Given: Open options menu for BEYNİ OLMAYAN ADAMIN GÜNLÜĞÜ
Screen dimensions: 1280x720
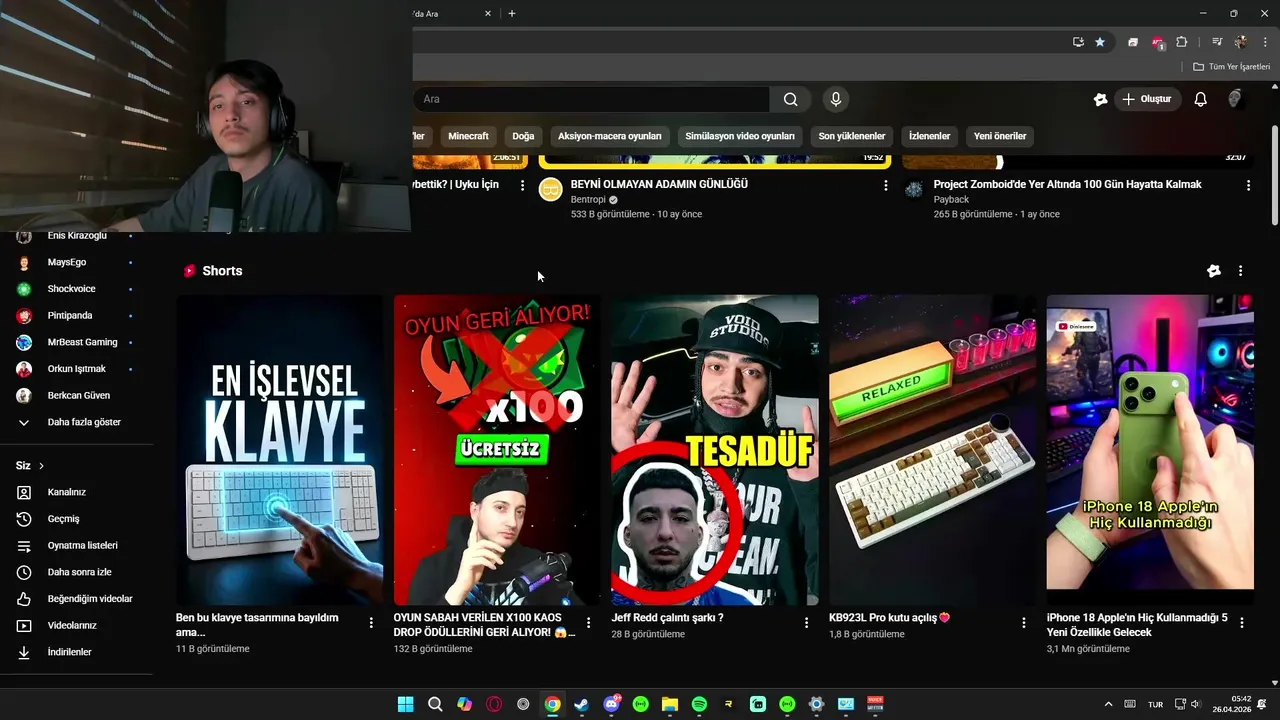Looking at the screenshot, I should coord(885,185).
